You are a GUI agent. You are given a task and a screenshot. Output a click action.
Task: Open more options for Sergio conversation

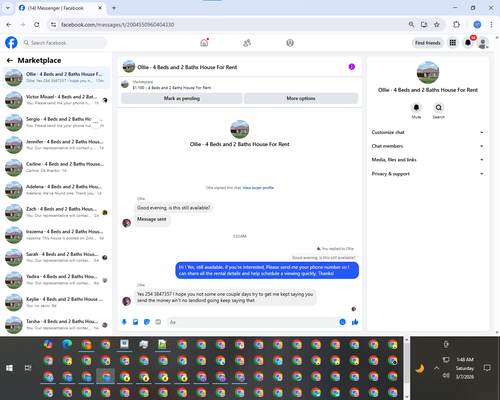pyautogui.click(x=96, y=122)
